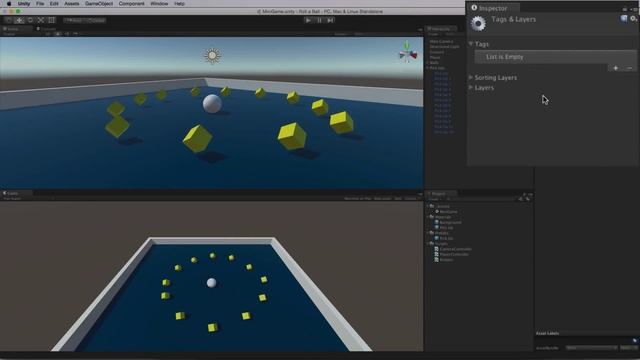Image resolution: width=640 pixels, height=360 pixels.
Task: Select the white Player sphere in Scene
Action: tap(212, 104)
